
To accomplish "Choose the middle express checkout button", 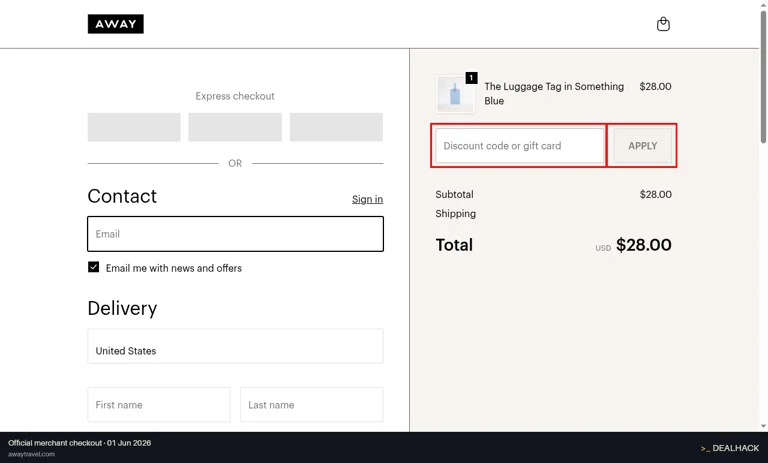I will click(x=235, y=127).
